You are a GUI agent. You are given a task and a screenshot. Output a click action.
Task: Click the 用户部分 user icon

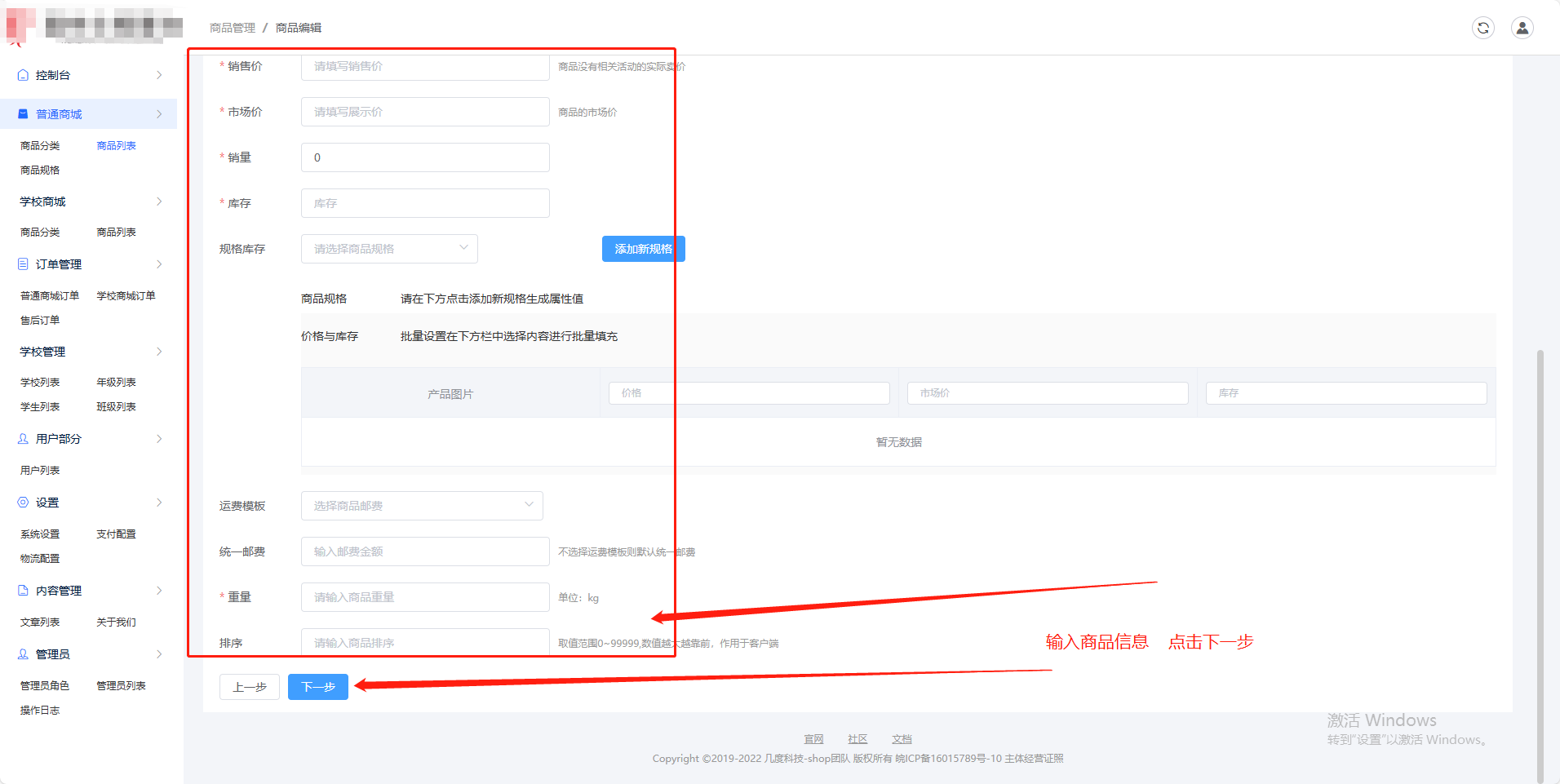pyautogui.click(x=23, y=439)
